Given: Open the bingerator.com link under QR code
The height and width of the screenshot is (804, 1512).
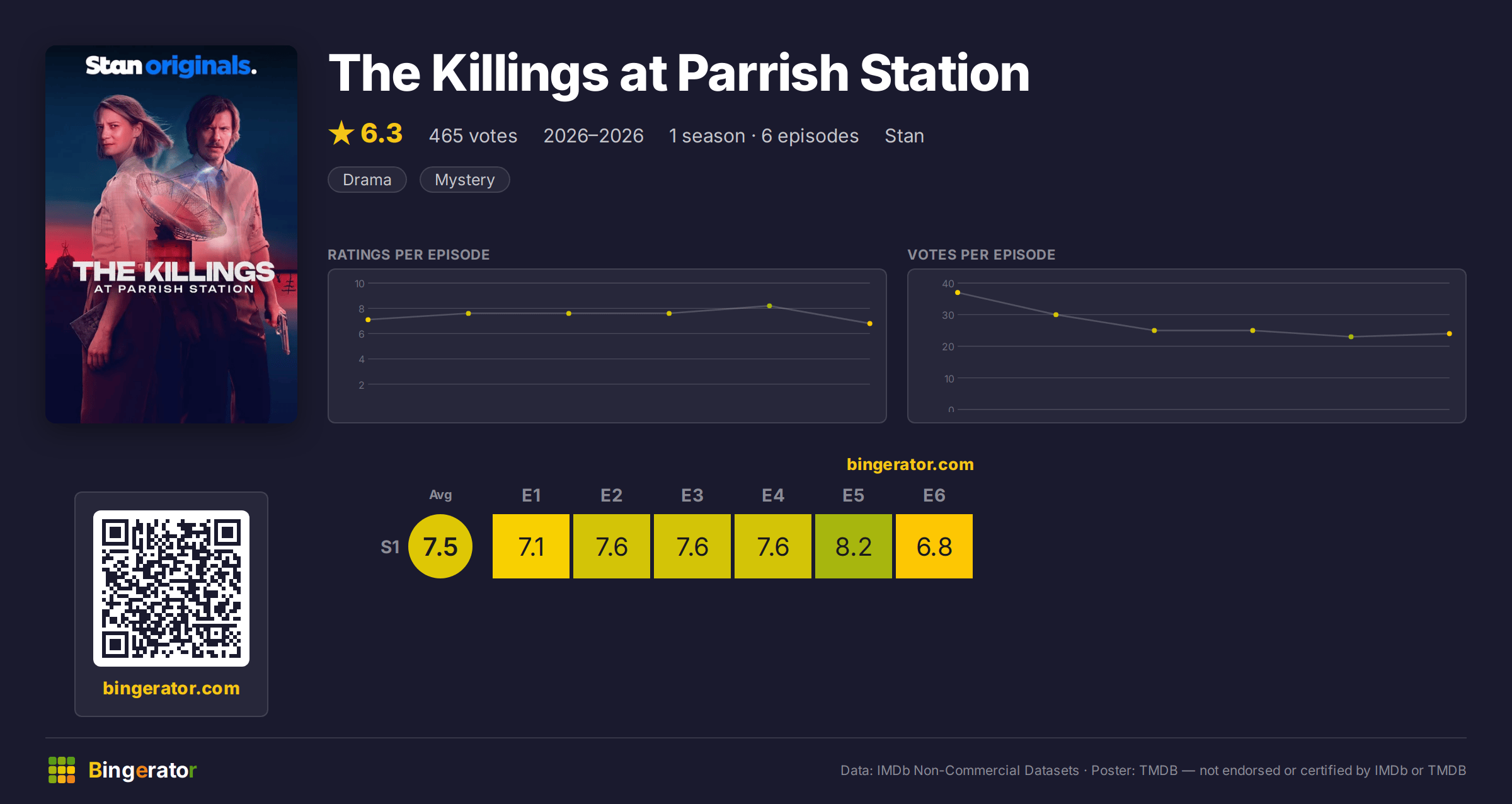Looking at the screenshot, I should pyautogui.click(x=171, y=688).
